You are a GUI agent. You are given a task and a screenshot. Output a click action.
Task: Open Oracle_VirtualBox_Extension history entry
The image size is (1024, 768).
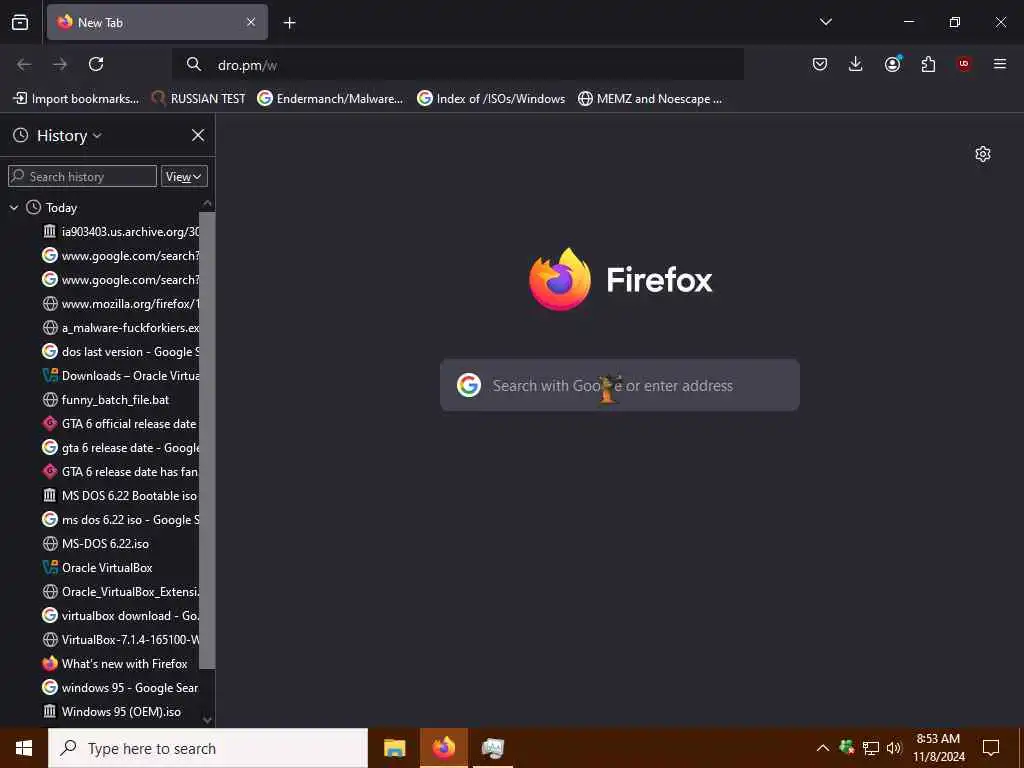tap(120, 592)
